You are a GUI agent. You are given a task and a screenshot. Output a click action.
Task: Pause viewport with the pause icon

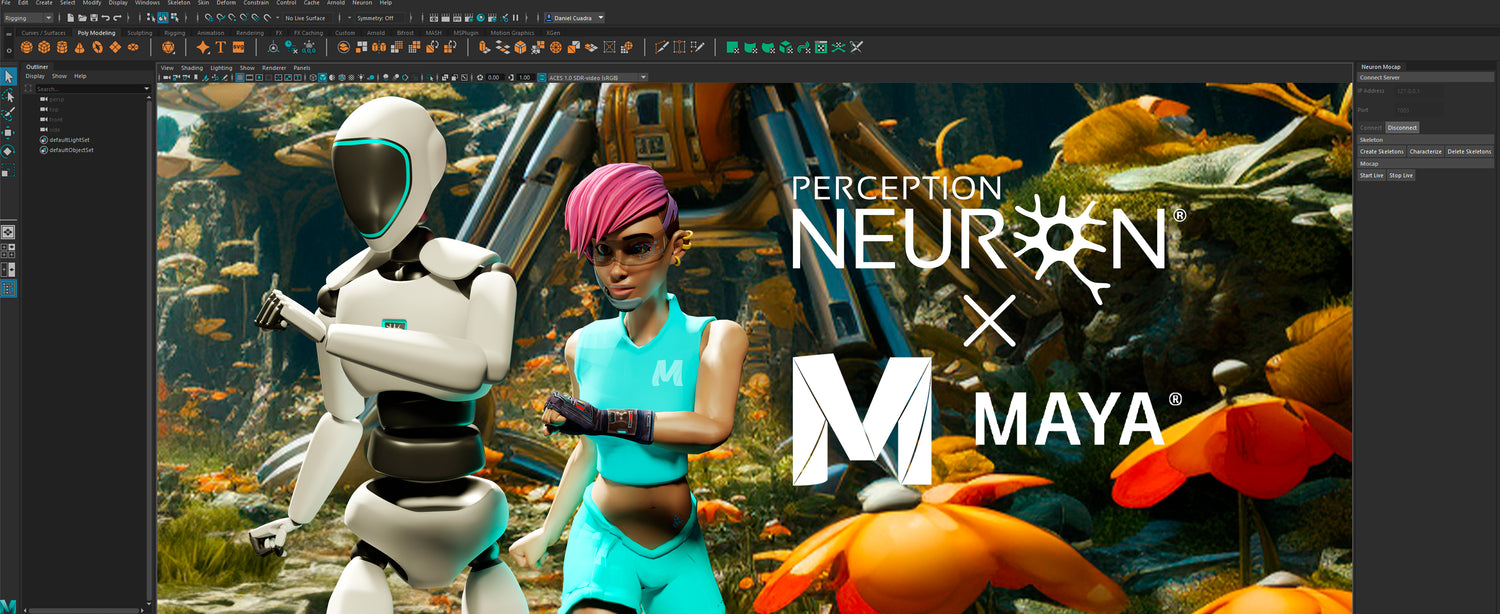515,18
